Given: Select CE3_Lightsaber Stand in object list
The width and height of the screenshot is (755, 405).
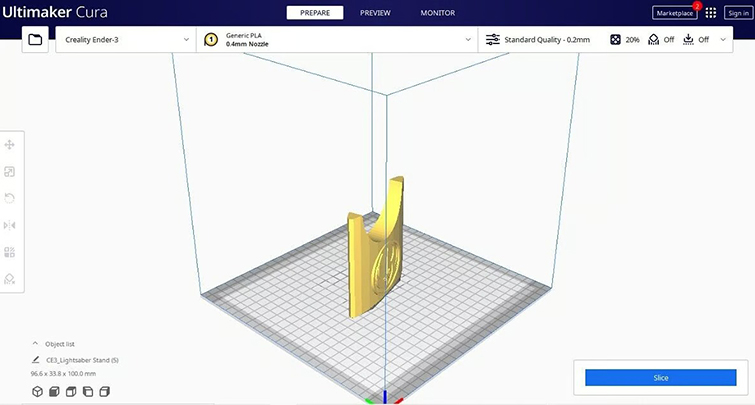Looking at the screenshot, I should [x=82, y=360].
